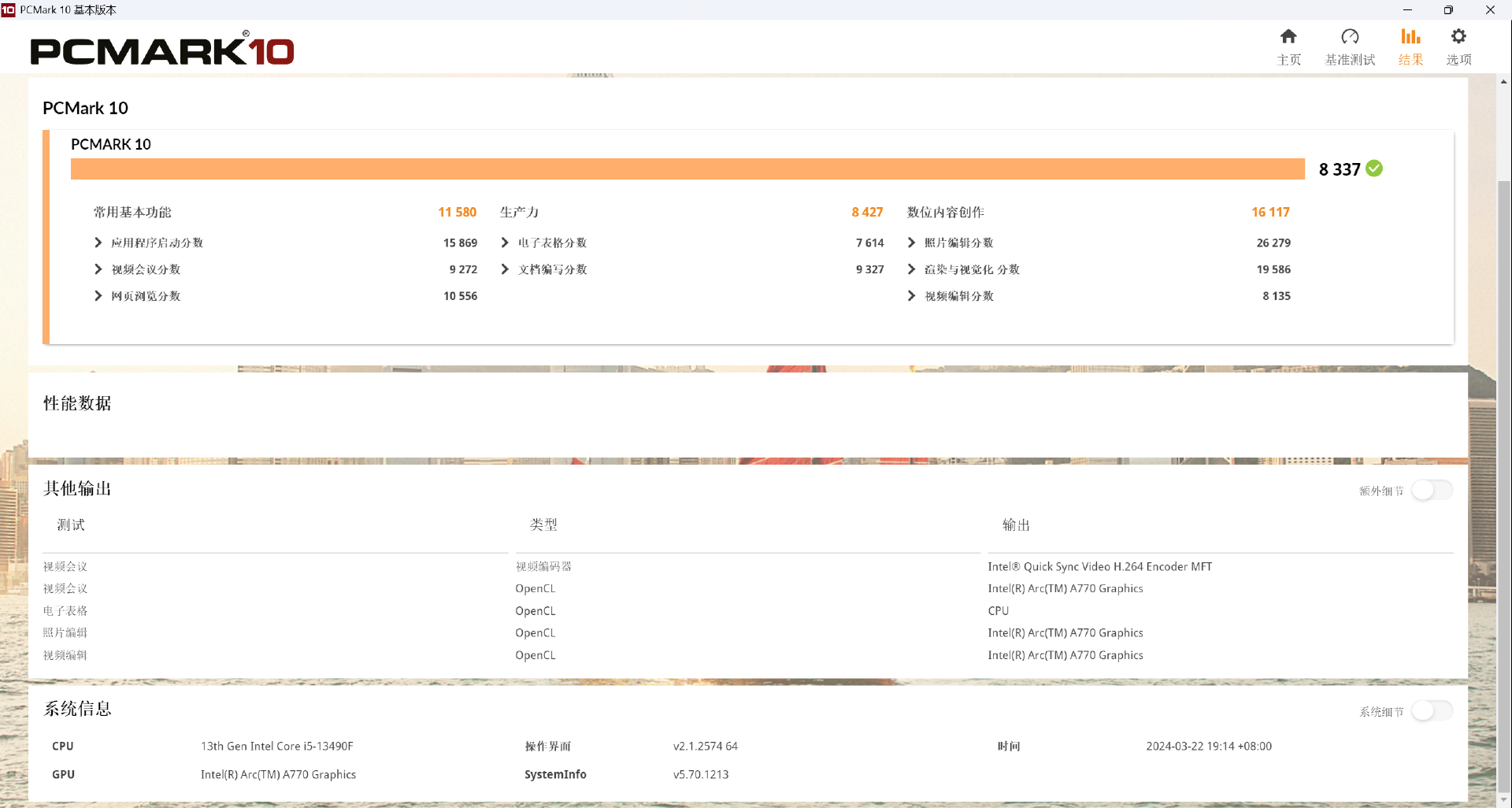The height and width of the screenshot is (808, 1512).
Task: Click version v2.1.2574 64
Action: click(x=706, y=746)
